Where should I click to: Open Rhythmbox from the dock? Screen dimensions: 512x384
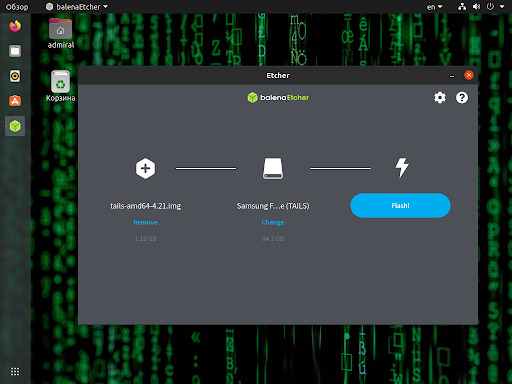coord(15,76)
